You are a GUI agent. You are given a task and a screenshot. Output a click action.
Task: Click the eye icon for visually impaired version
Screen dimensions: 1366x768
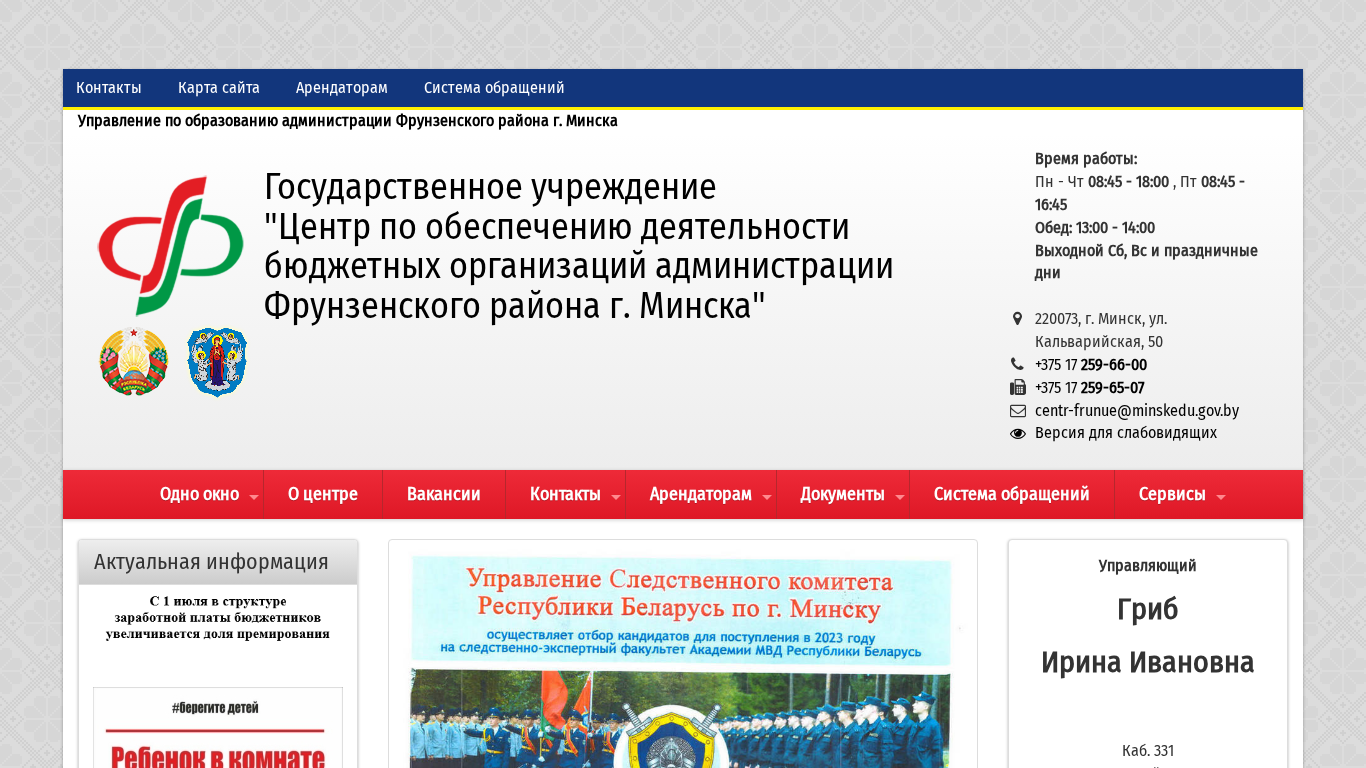tap(1018, 434)
